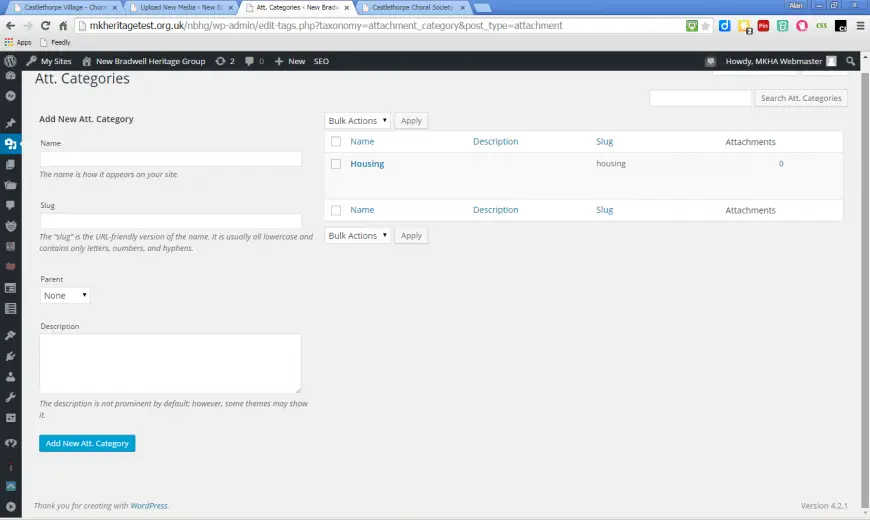Sort by Slug in table header
The width and height of the screenshot is (870, 520).
point(604,142)
